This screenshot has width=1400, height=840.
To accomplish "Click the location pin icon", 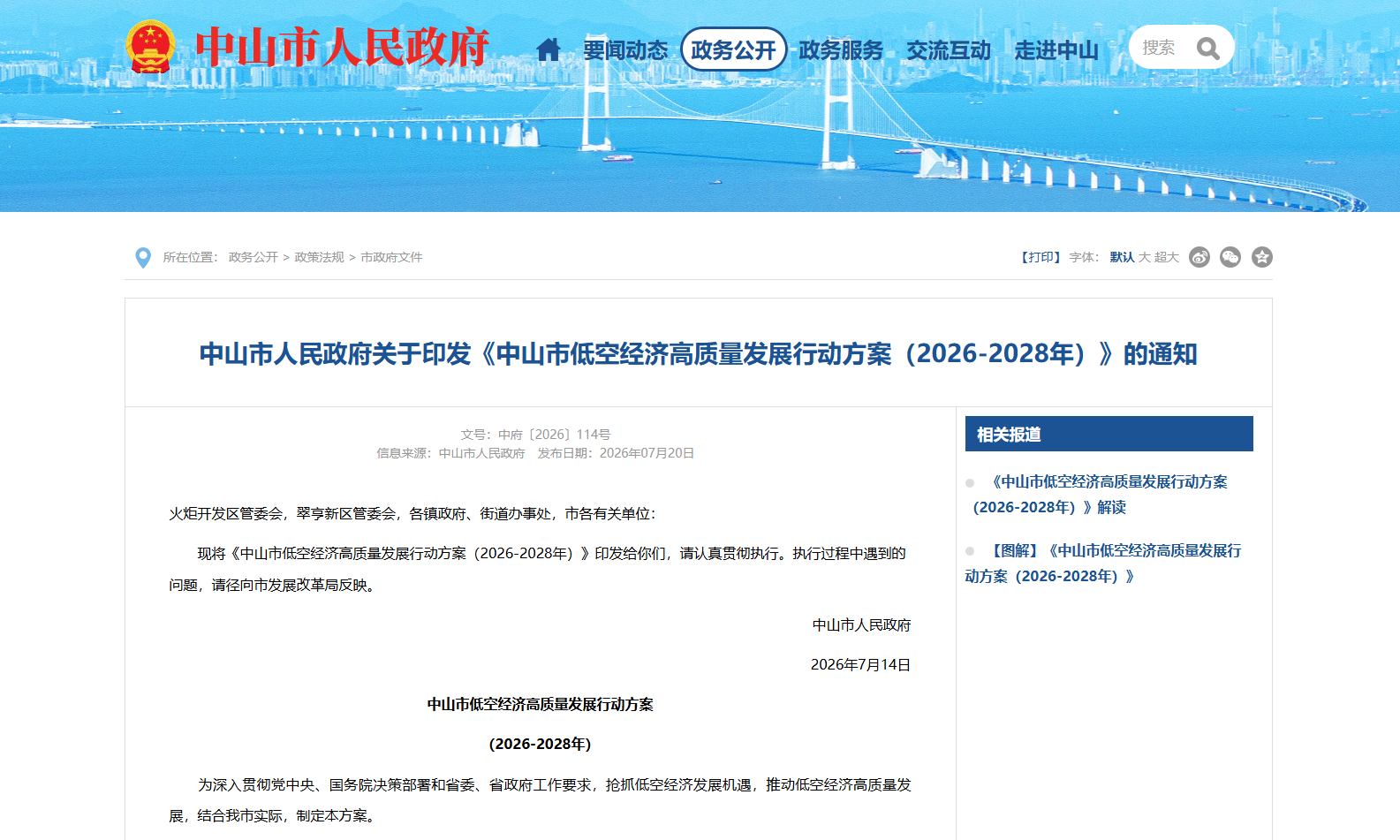I will [143, 257].
